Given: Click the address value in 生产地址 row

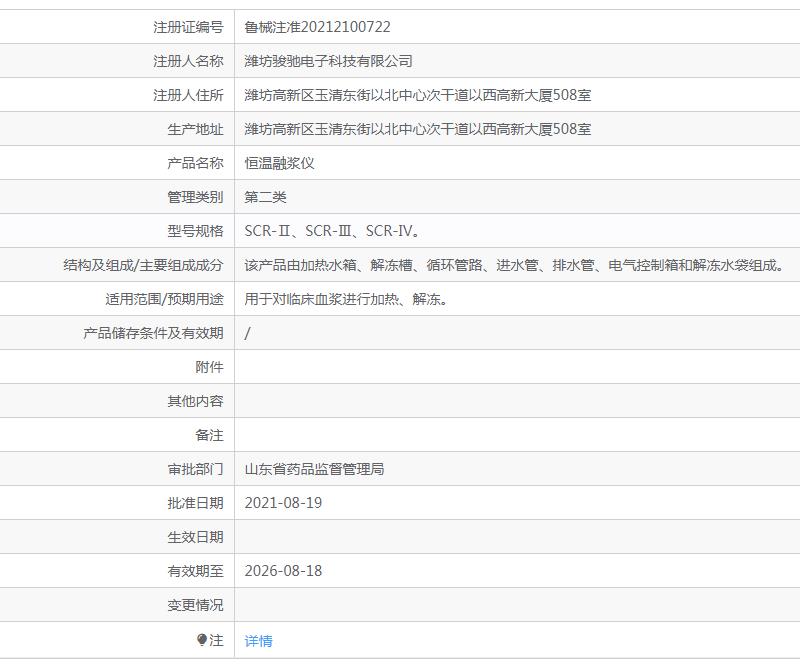Looking at the screenshot, I should [x=417, y=129].
